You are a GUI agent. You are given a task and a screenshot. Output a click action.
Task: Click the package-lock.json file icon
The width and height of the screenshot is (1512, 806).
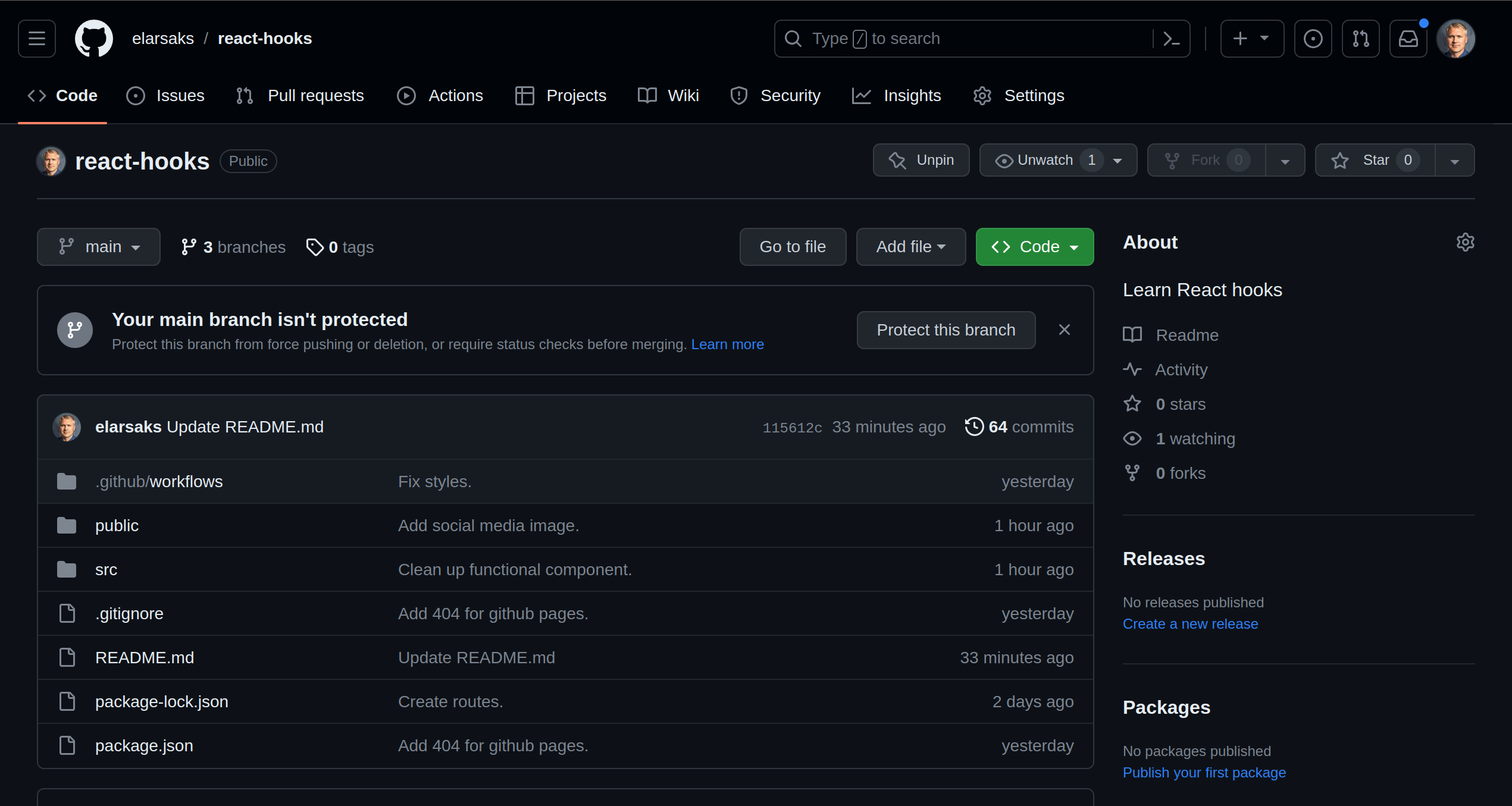pos(67,701)
